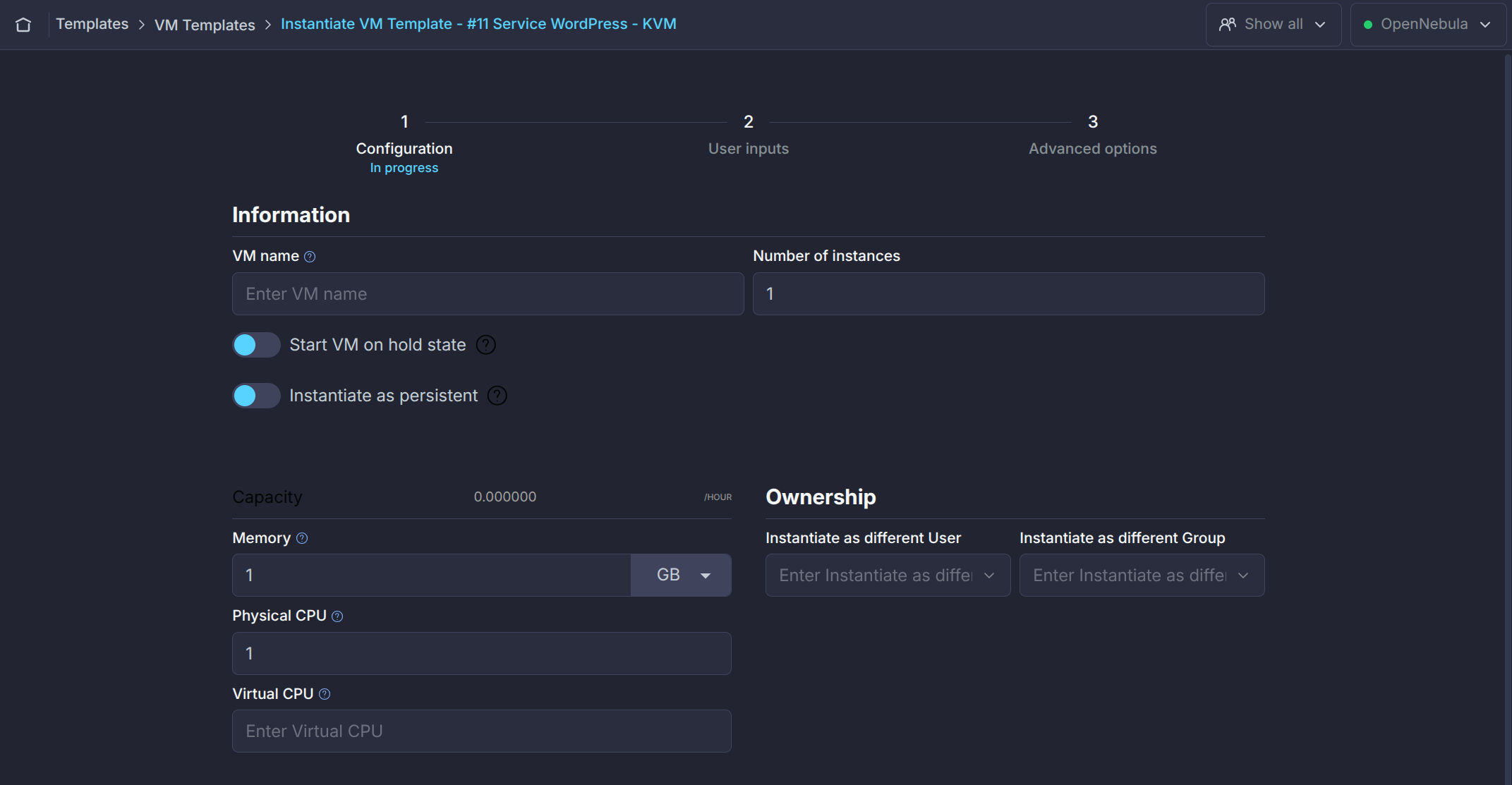Open Physical CPU help icon

click(x=337, y=616)
